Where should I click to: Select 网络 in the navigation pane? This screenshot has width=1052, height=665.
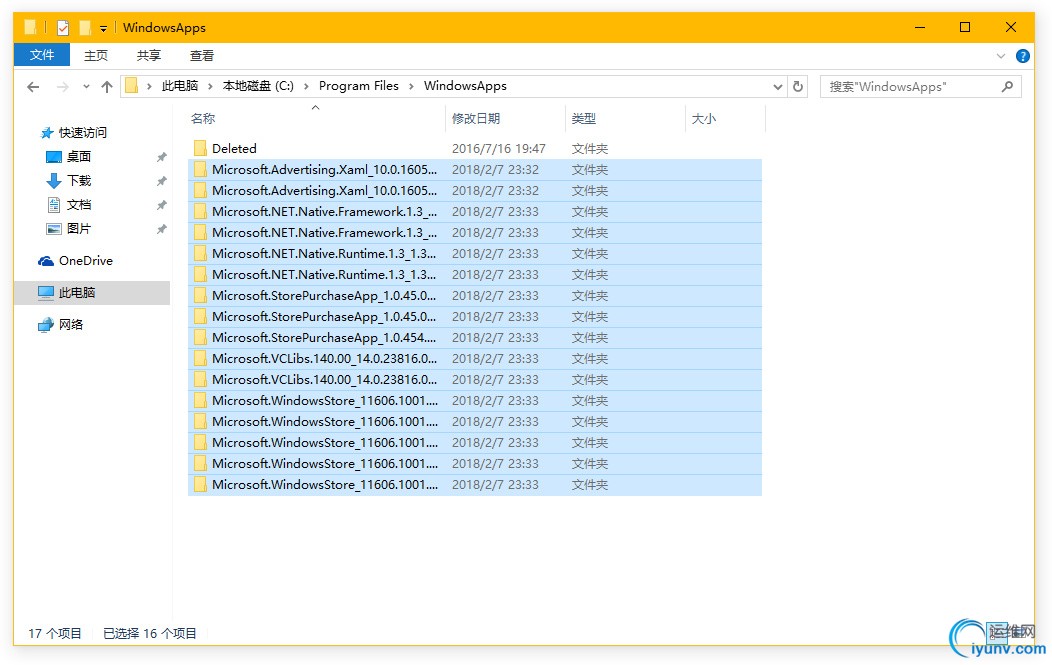[71, 325]
